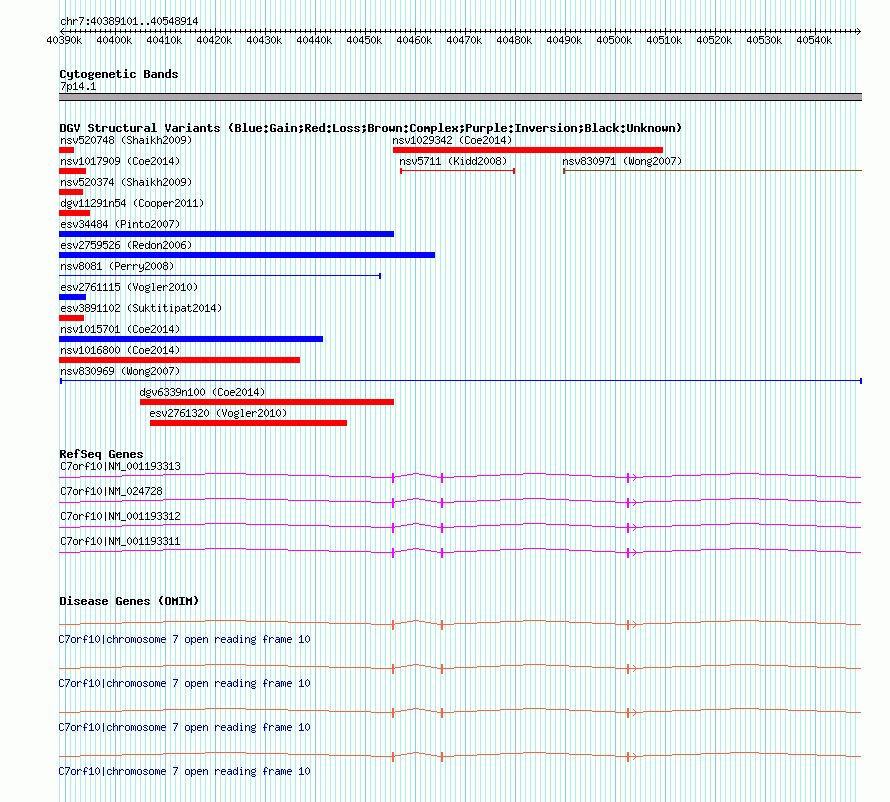Click the dgv6339n100 (Coe2014) label
Screen dimensions: 890x802
[202, 392]
